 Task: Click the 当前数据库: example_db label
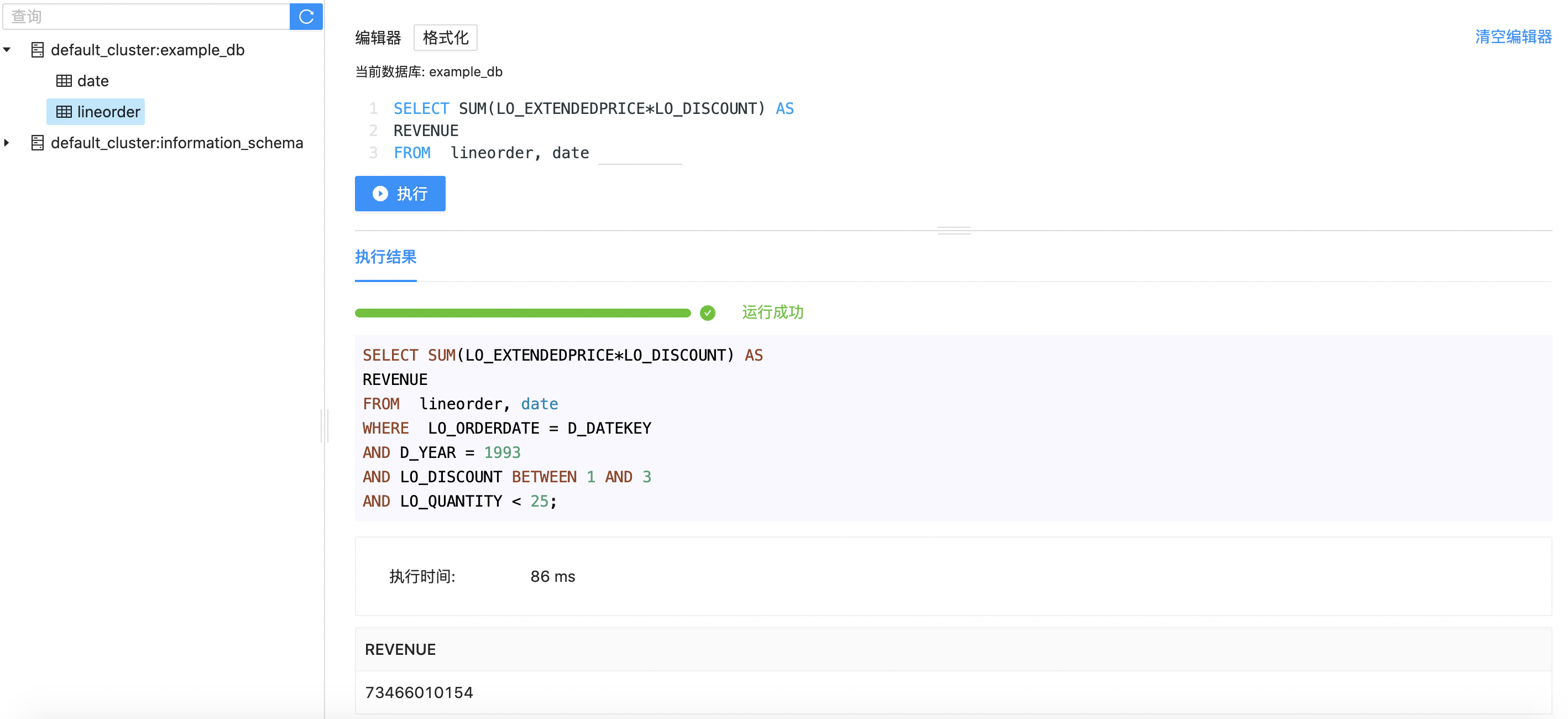click(x=428, y=72)
